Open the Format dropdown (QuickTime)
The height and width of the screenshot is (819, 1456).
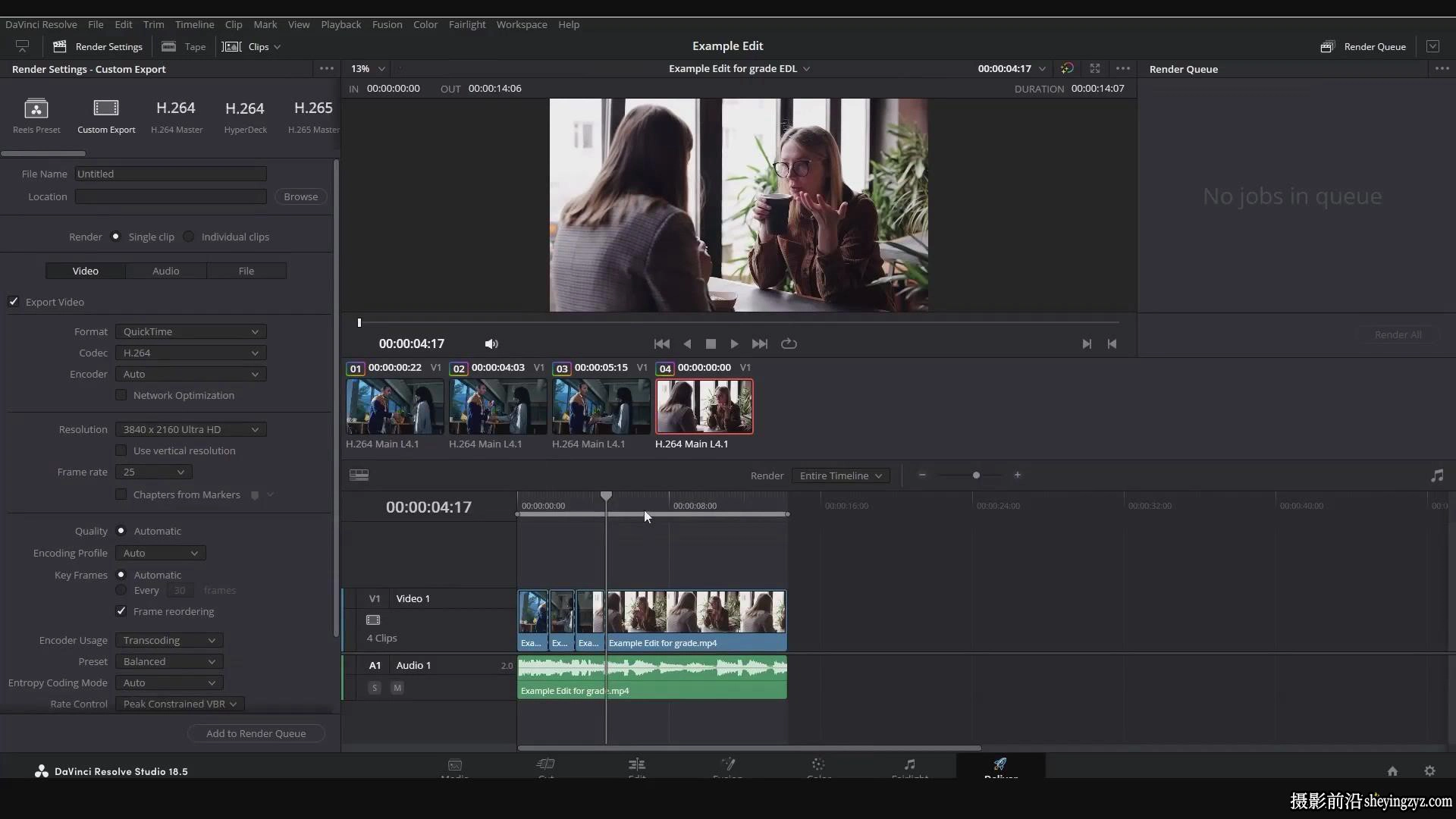click(x=190, y=331)
